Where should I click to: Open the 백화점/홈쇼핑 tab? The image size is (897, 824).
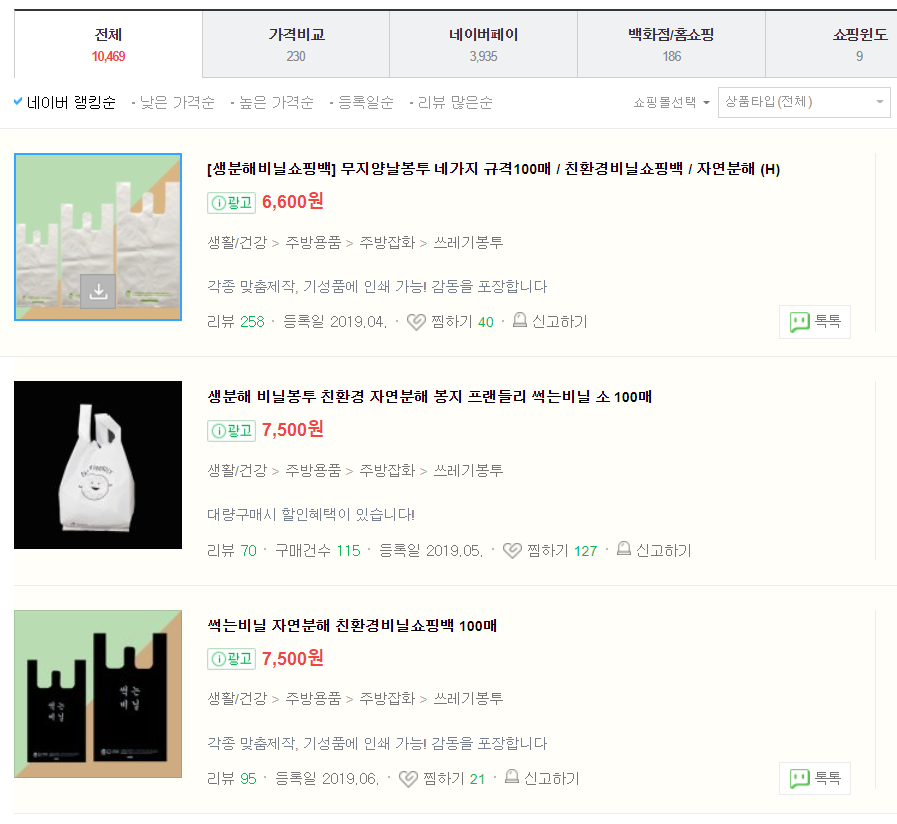[671, 44]
